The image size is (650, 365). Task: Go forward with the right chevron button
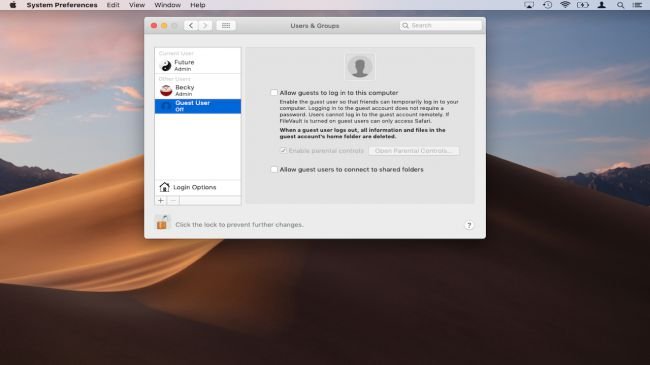click(205, 25)
